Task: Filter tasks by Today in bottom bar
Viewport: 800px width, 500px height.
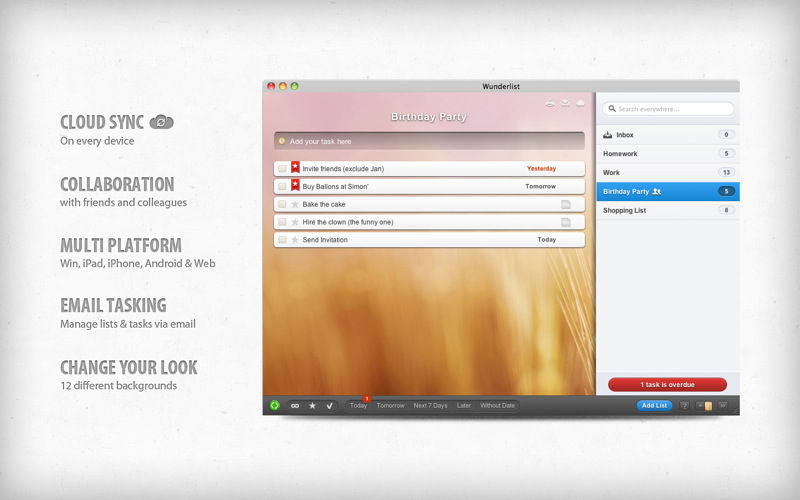Action: point(358,406)
